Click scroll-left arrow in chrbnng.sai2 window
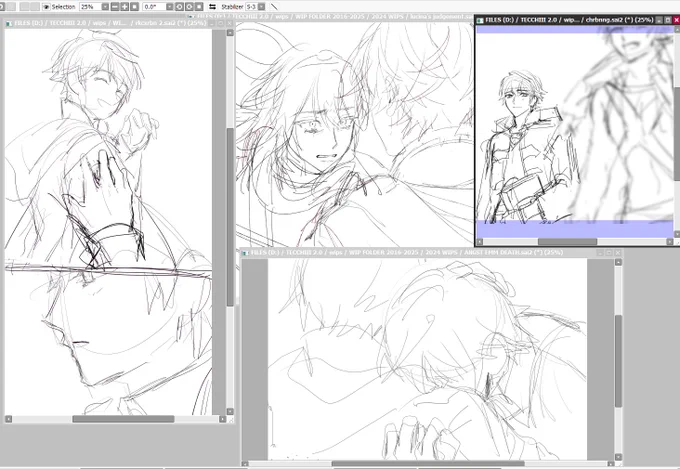 coord(480,242)
